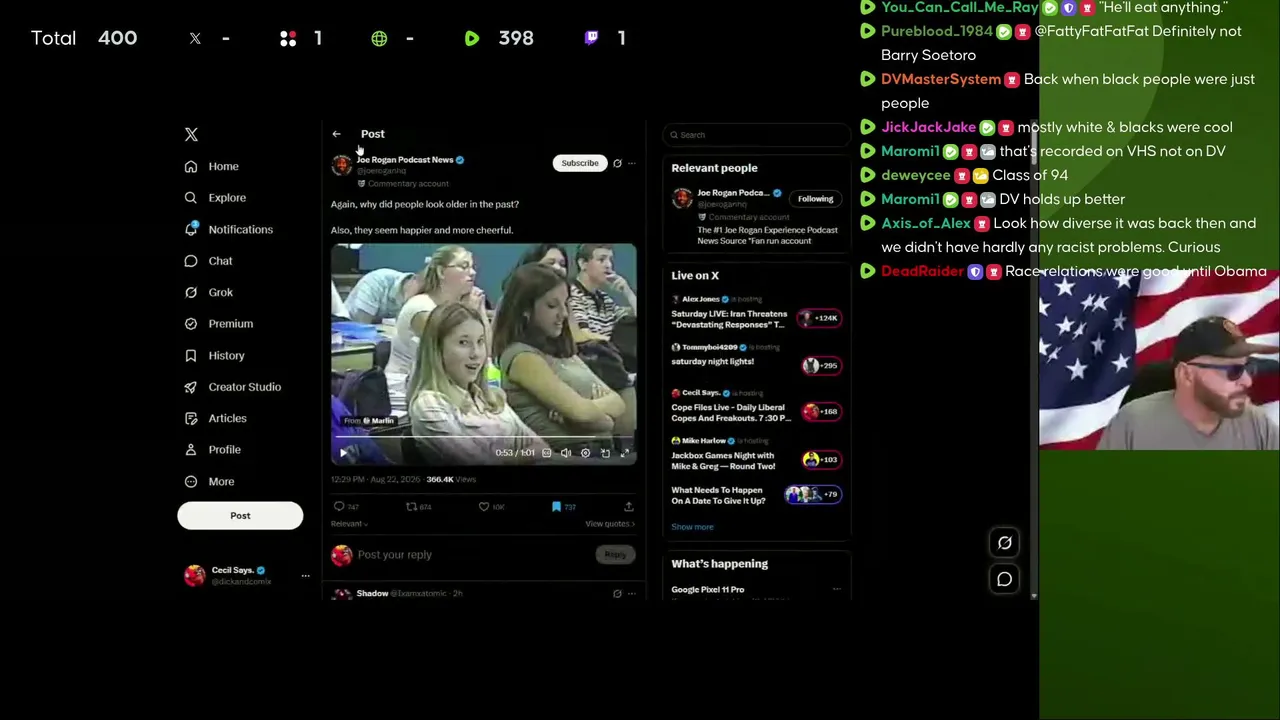Viewport: 1280px width, 720px height.
Task: Click the four-dot viewer icon in the top bar
Action: [x=288, y=38]
